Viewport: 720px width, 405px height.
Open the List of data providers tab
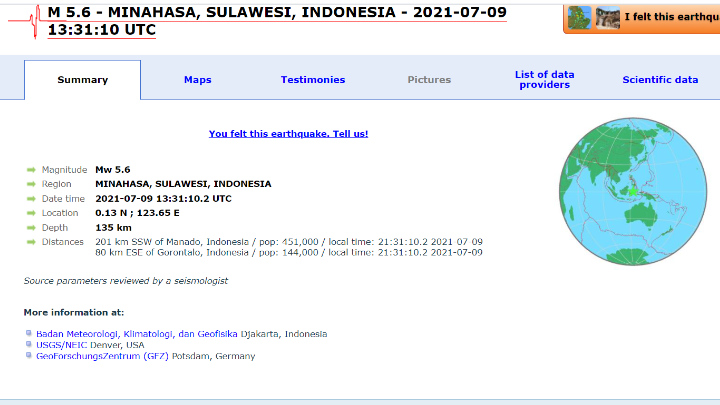pos(544,80)
